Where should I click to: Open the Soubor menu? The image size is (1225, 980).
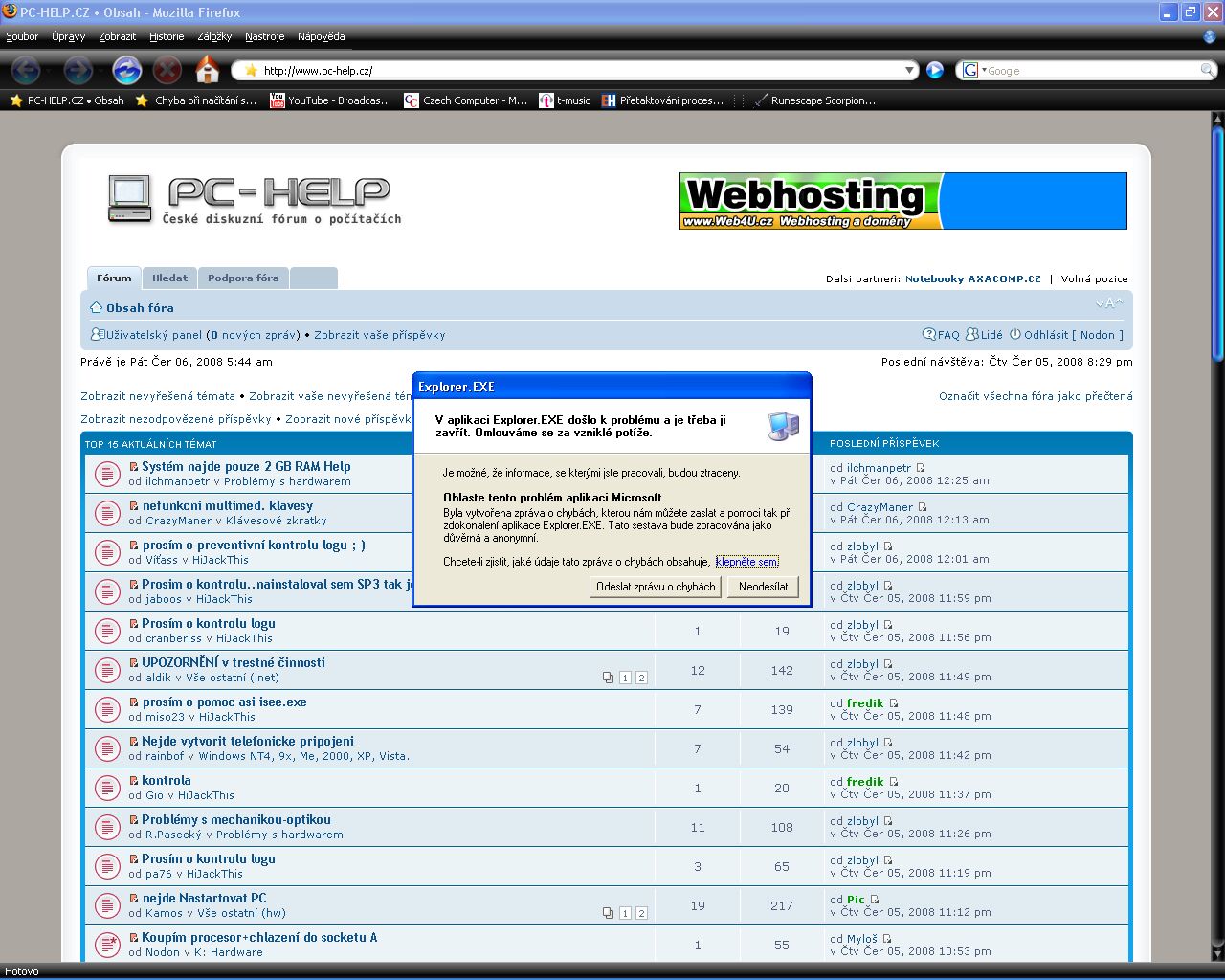pos(22,36)
